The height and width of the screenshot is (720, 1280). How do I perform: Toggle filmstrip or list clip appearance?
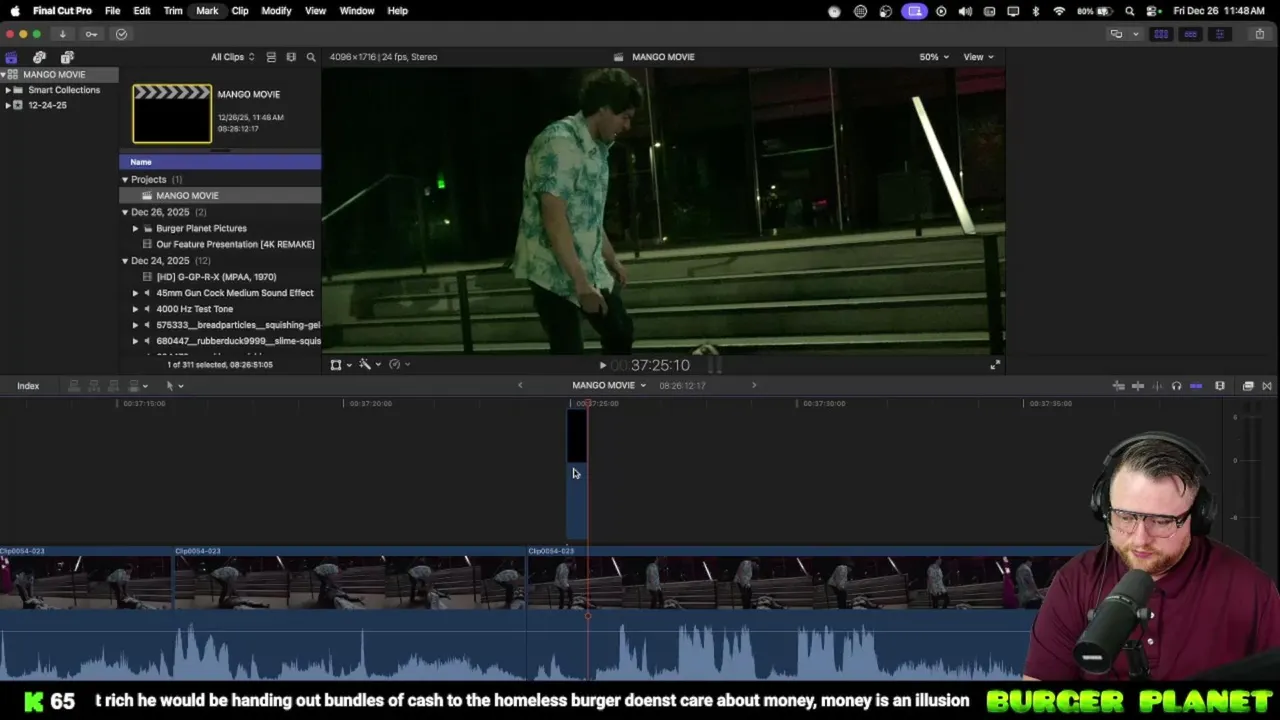[x=271, y=57]
